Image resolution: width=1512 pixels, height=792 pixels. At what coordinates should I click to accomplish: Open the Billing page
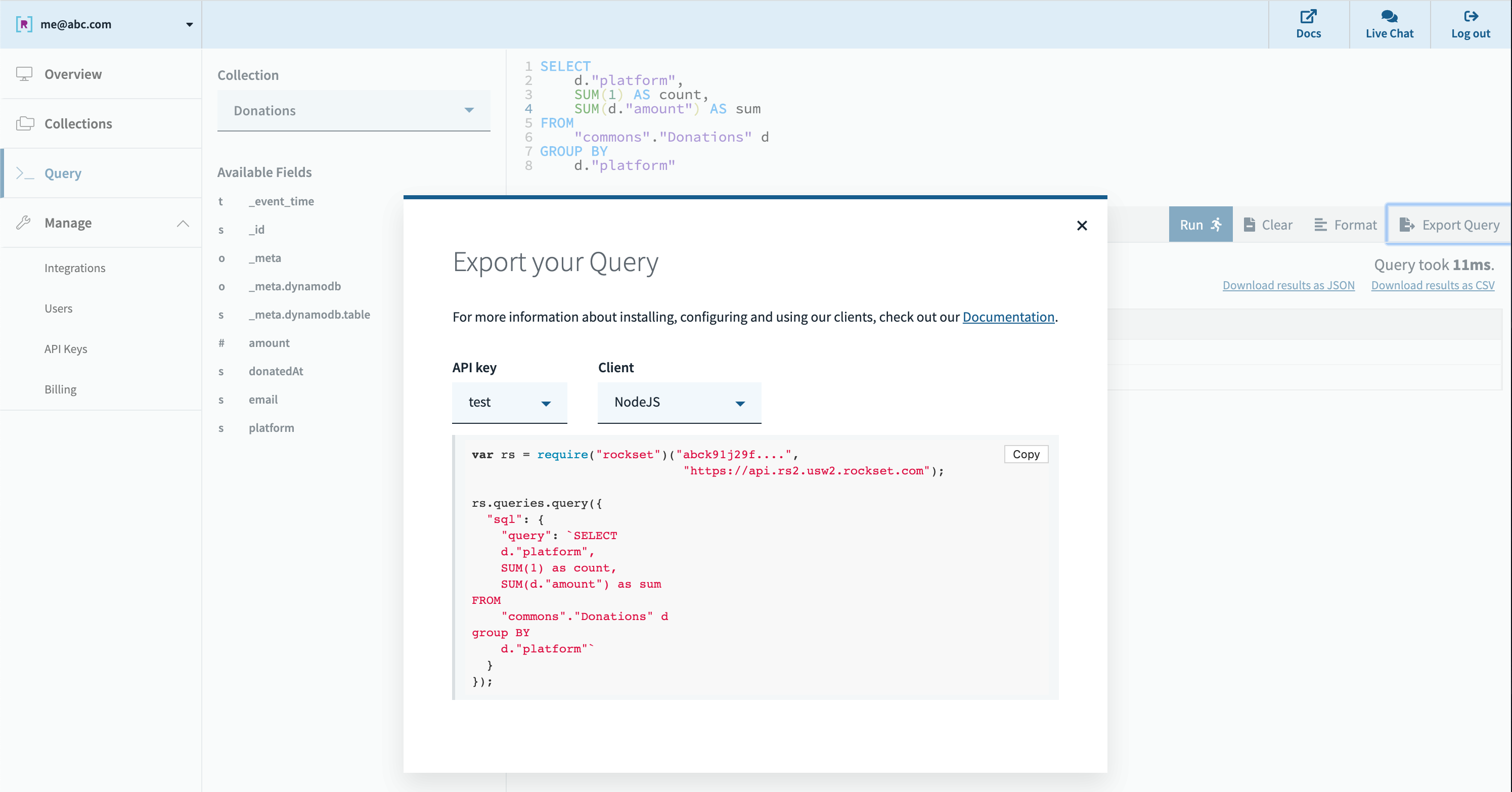click(61, 389)
